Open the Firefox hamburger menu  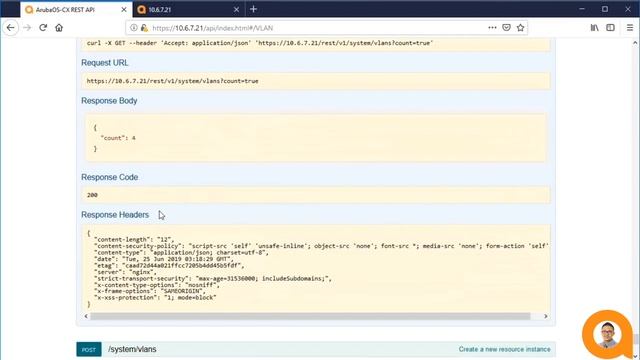pos(630,28)
